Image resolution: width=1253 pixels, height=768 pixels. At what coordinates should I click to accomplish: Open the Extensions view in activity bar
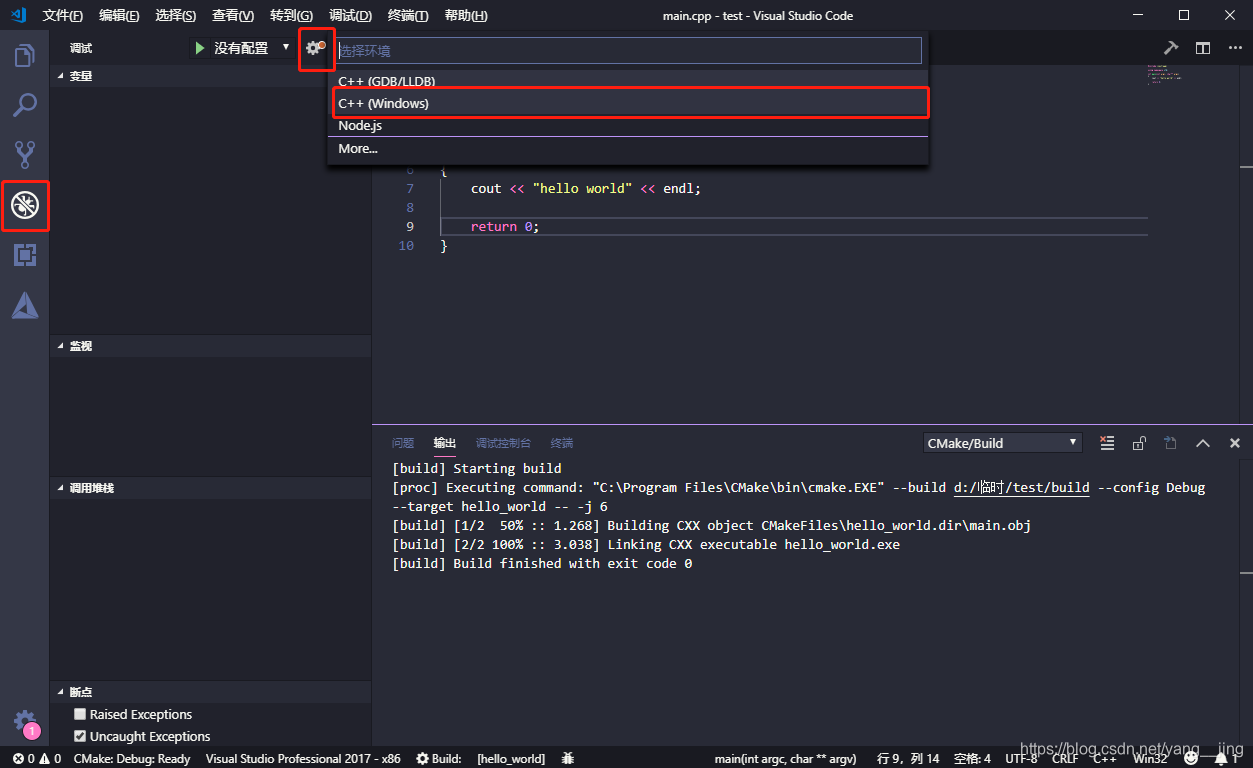(x=25, y=255)
